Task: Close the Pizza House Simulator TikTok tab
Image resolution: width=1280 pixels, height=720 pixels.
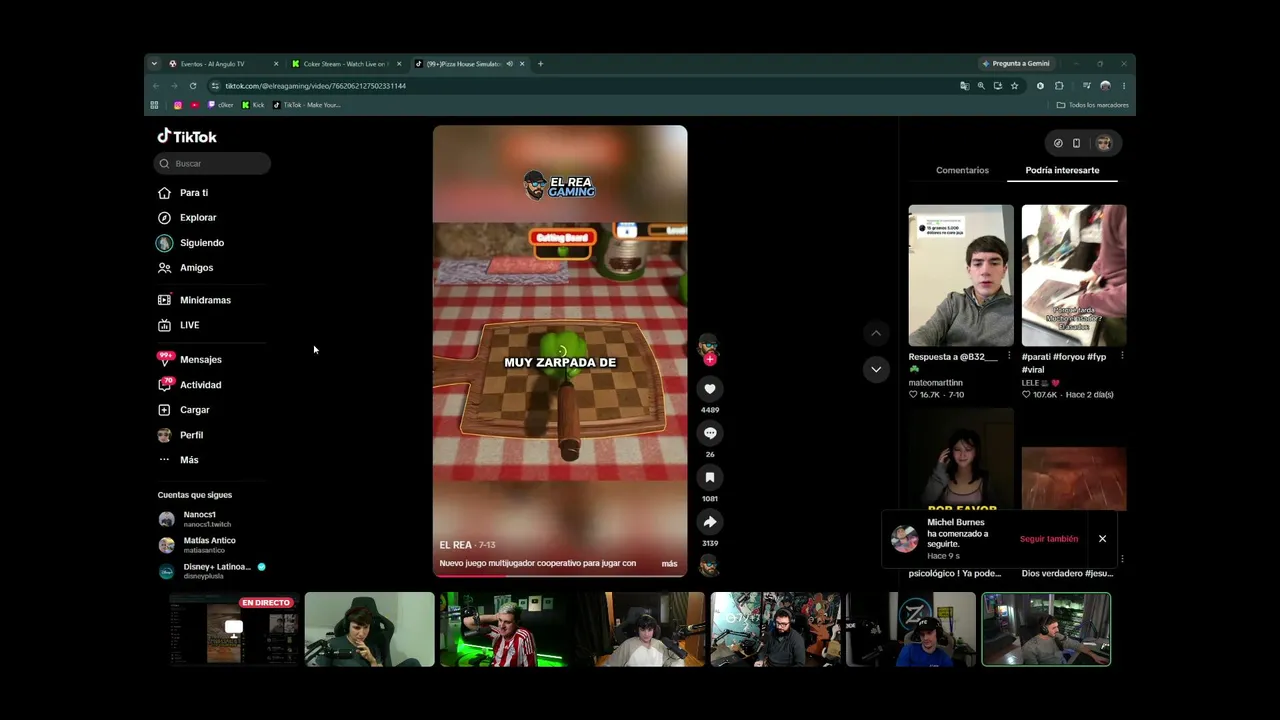Action: [x=521, y=64]
